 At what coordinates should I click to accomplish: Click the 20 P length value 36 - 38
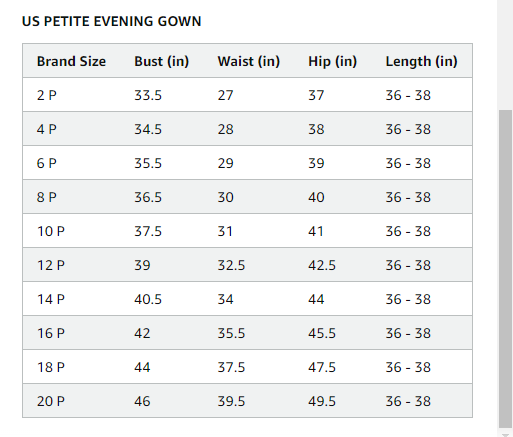pyautogui.click(x=408, y=401)
